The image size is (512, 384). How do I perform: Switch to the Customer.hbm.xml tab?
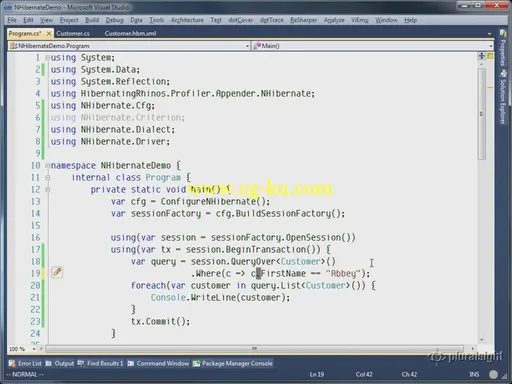(x=130, y=33)
